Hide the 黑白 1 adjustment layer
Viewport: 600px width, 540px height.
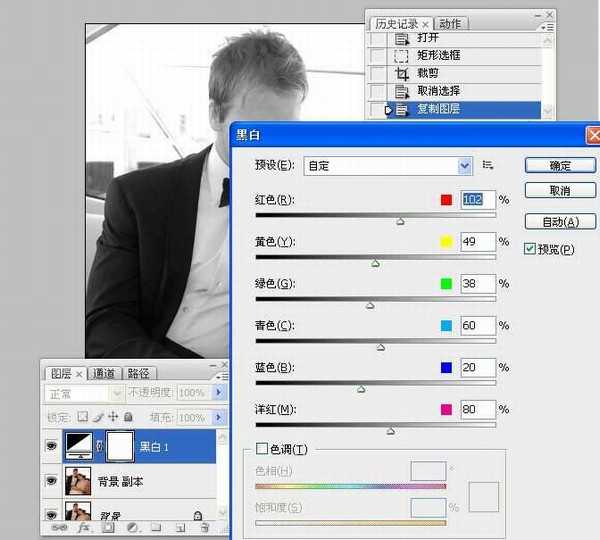[51, 447]
